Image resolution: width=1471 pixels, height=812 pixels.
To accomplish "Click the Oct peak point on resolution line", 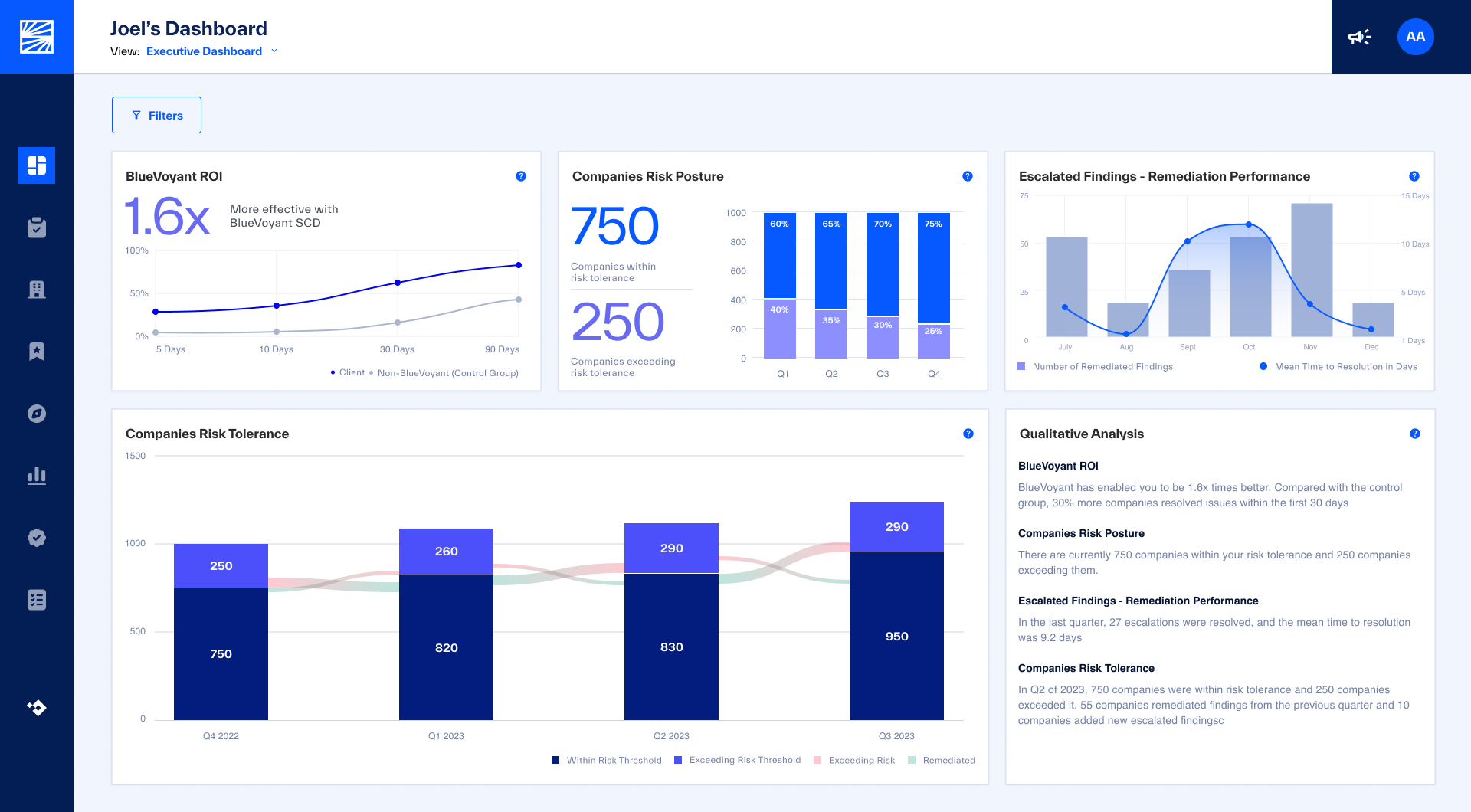I will (x=1249, y=224).
